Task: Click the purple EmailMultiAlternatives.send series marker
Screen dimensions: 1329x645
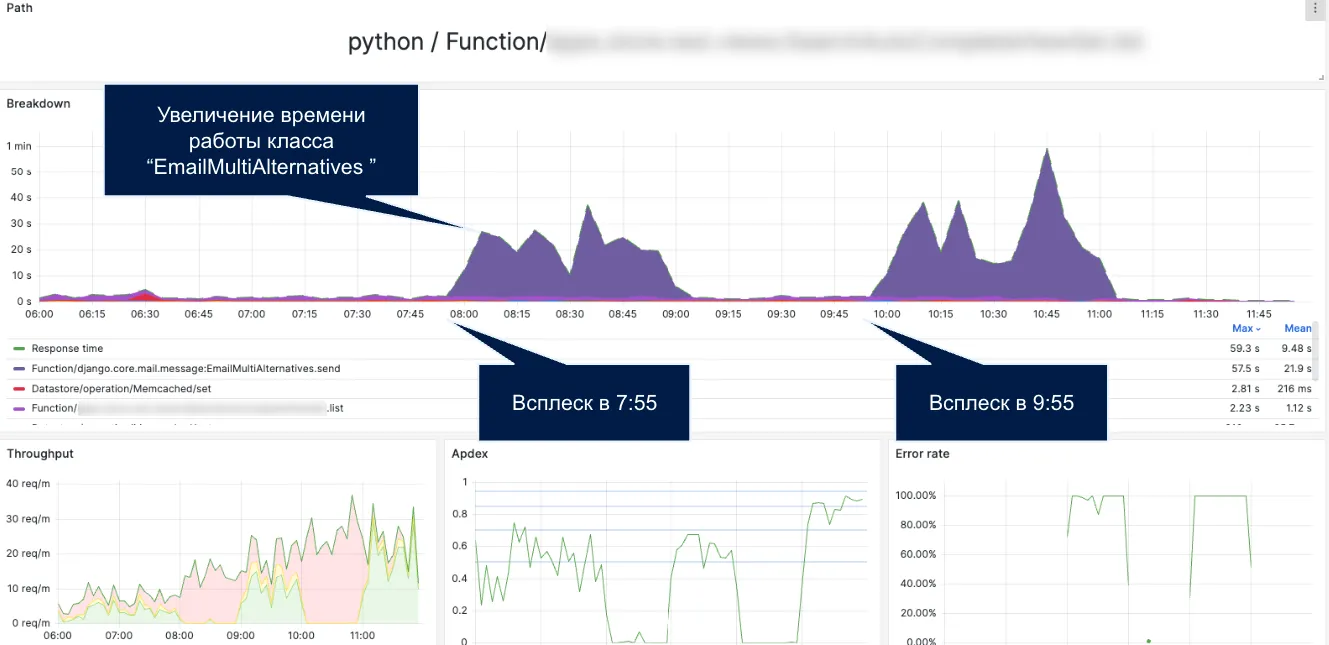Action: pos(18,369)
